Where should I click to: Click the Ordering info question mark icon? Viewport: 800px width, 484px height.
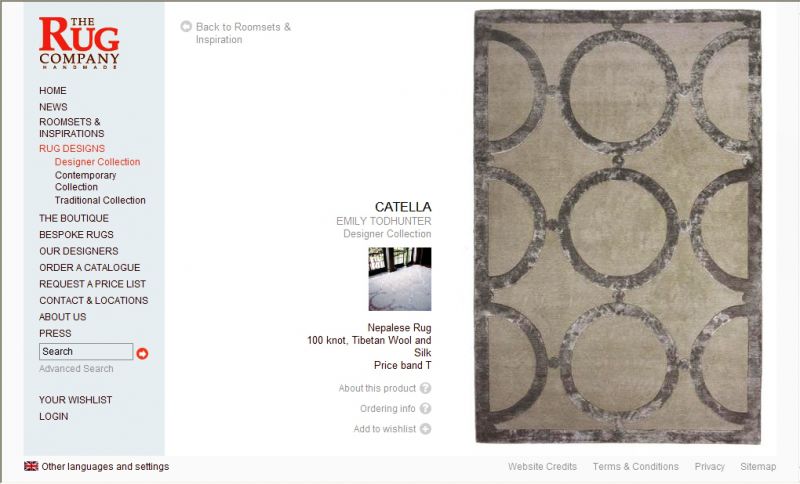[426, 409]
